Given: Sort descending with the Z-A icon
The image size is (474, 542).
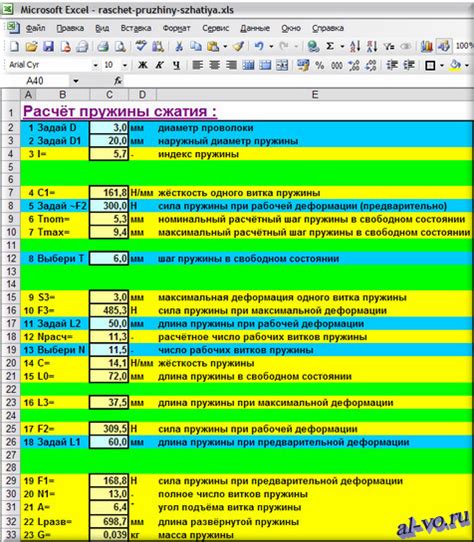Looking at the screenshot, I should 372,46.
